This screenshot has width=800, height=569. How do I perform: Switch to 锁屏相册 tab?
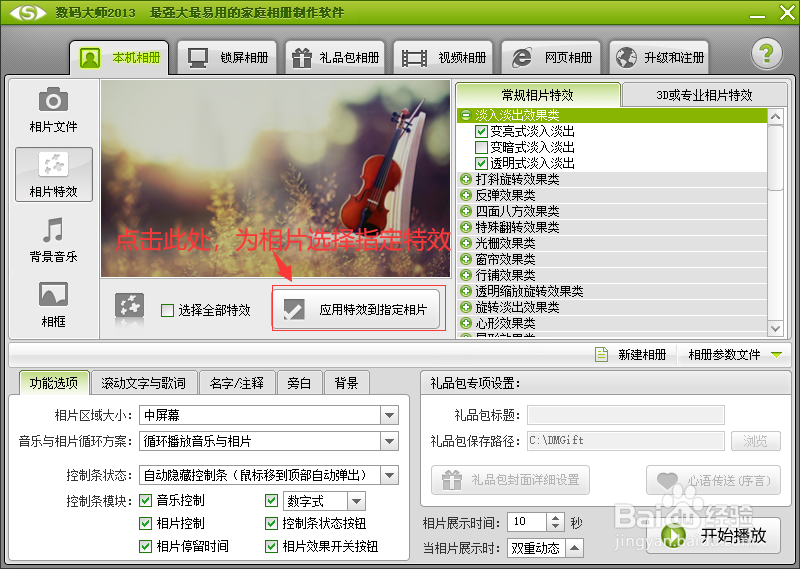pyautogui.click(x=228, y=58)
